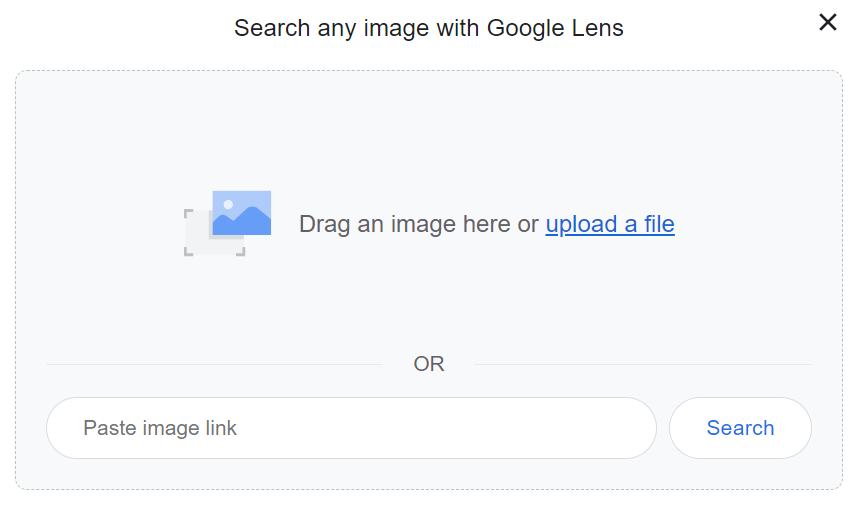
Task: Click the empty top area of the drop zone
Action: pyautogui.click(x=428, y=120)
